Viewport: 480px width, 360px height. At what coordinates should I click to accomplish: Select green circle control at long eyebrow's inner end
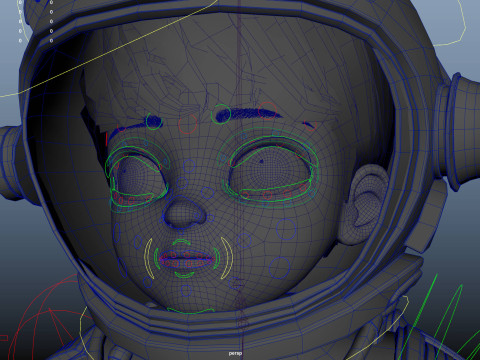coord(221,114)
